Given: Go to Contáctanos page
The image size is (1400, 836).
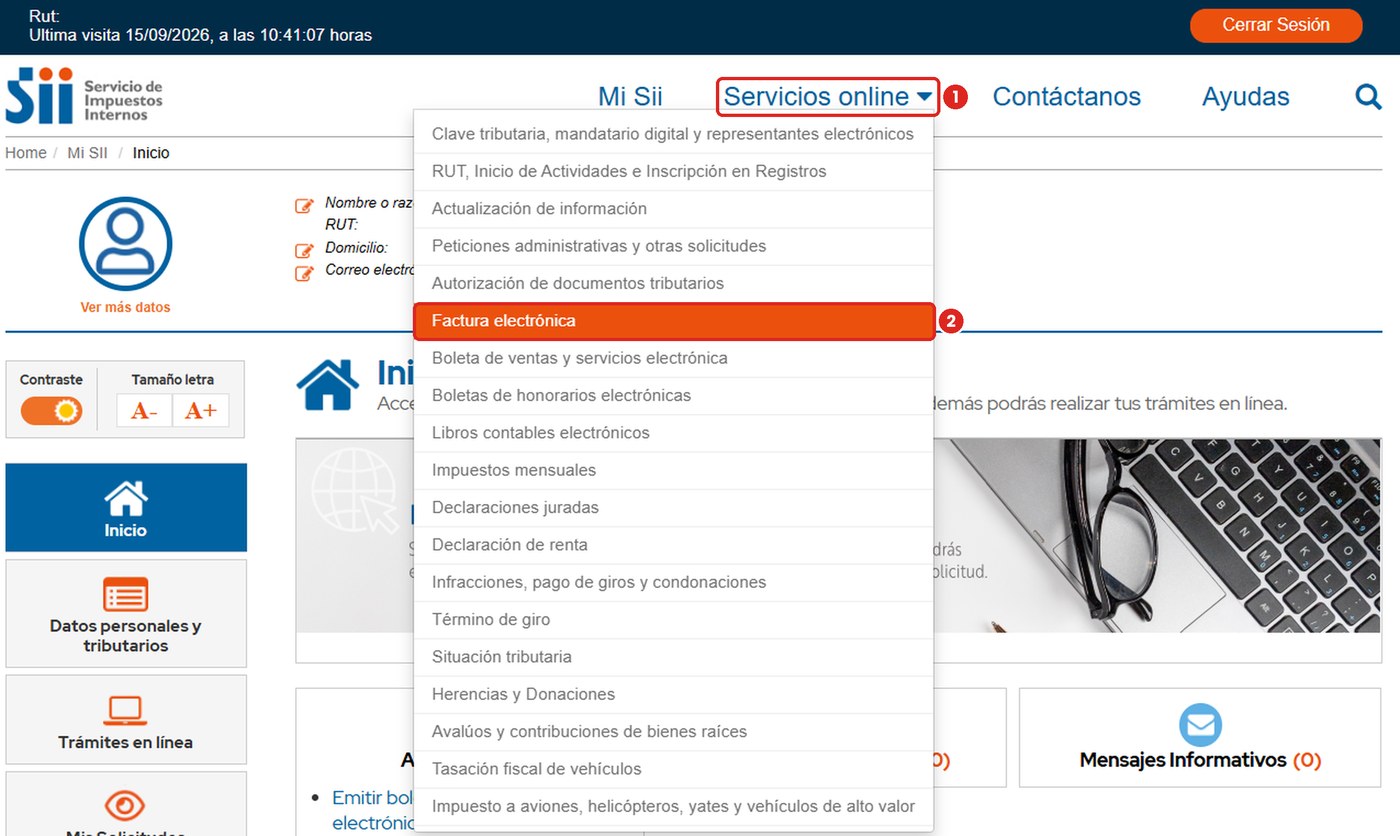Looking at the screenshot, I should [1067, 97].
